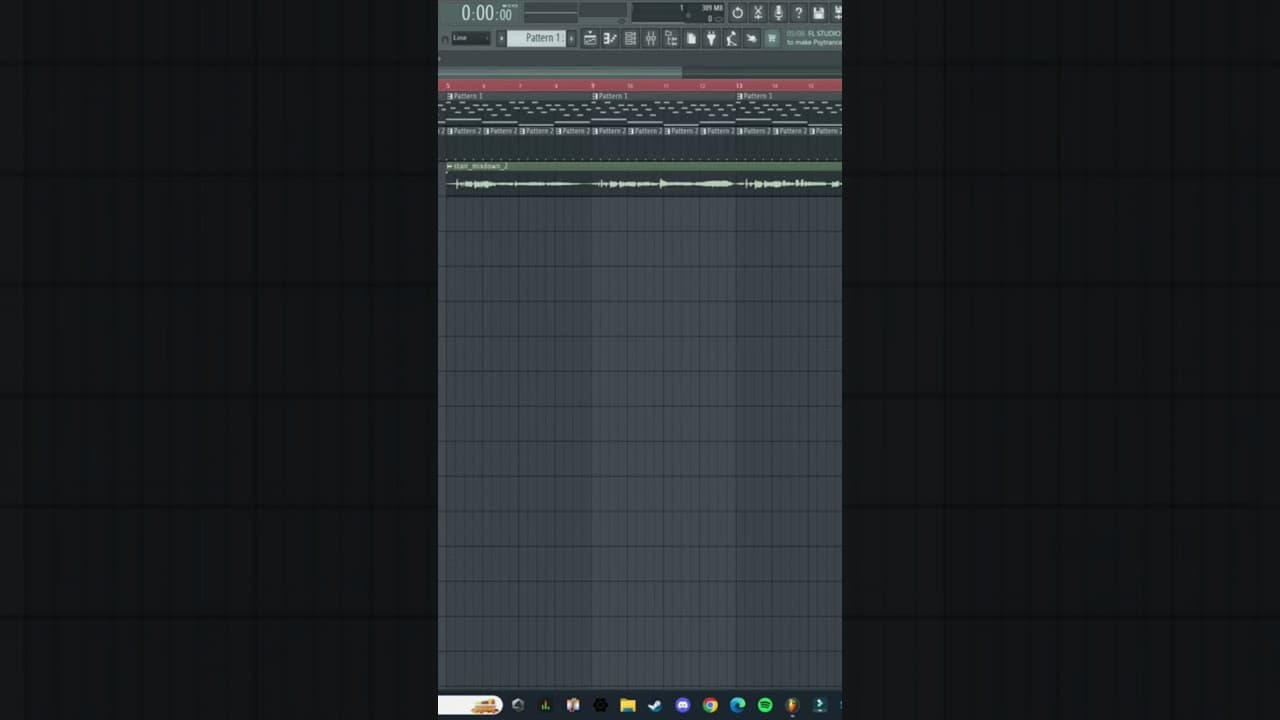Click the microphone recording icon
Viewport: 1280px width, 720px height.
click(x=778, y=12)
